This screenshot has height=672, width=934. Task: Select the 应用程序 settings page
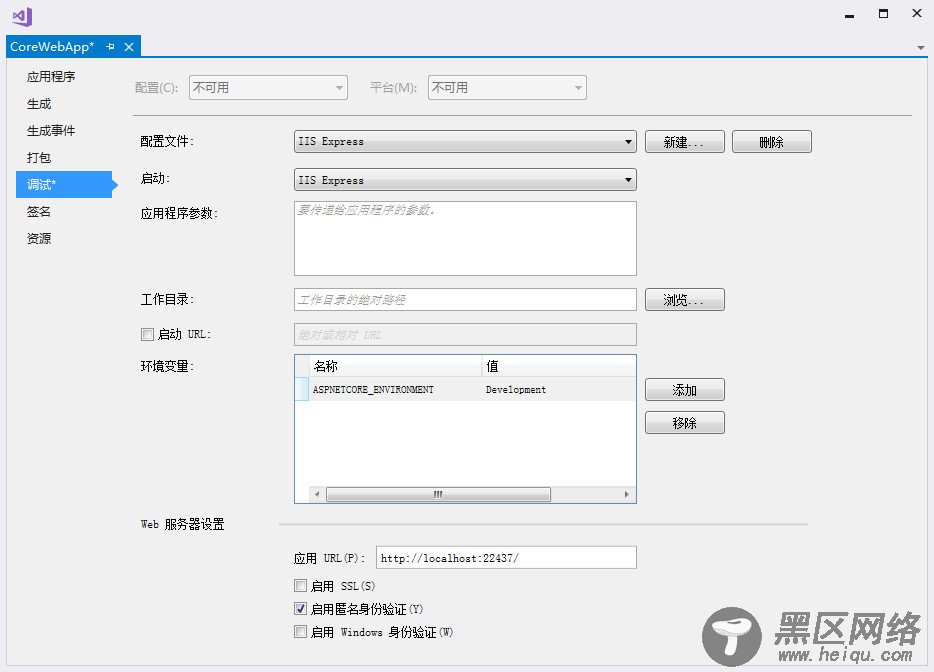point(51,76)
